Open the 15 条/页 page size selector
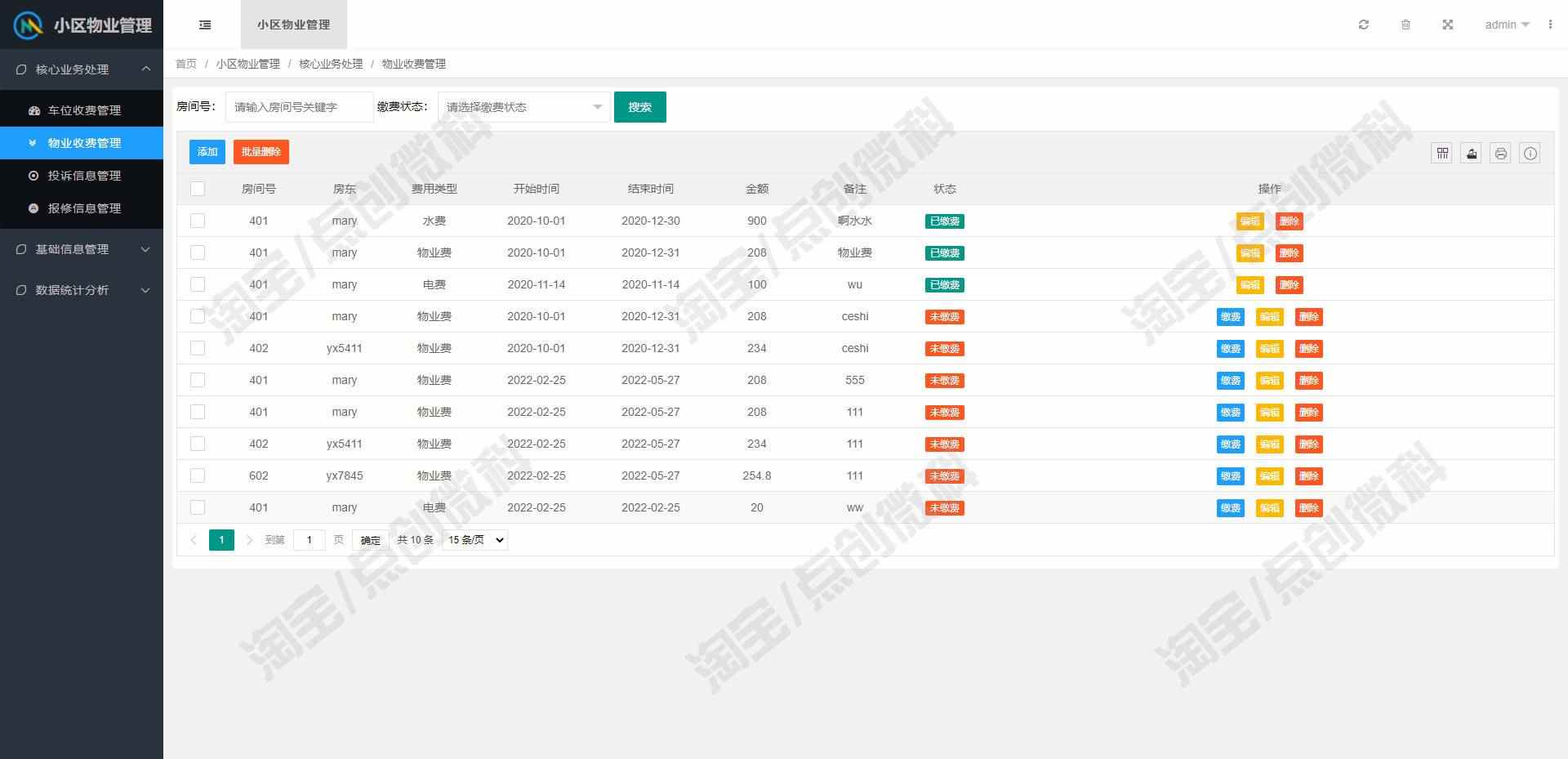 [474, 540]
